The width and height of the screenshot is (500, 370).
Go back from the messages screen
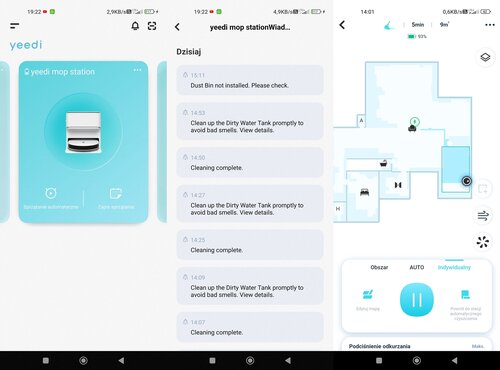point(177,27)
